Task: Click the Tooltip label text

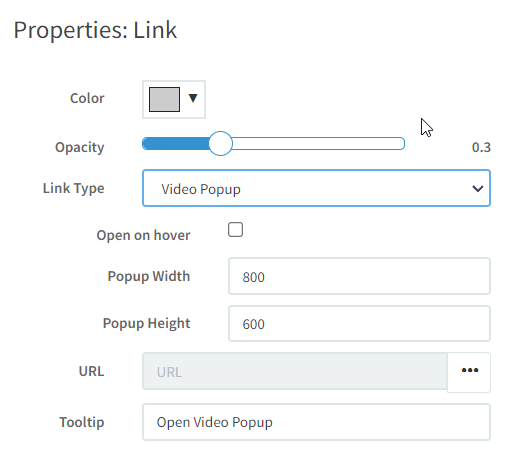Action: click(x=82, y=422)
